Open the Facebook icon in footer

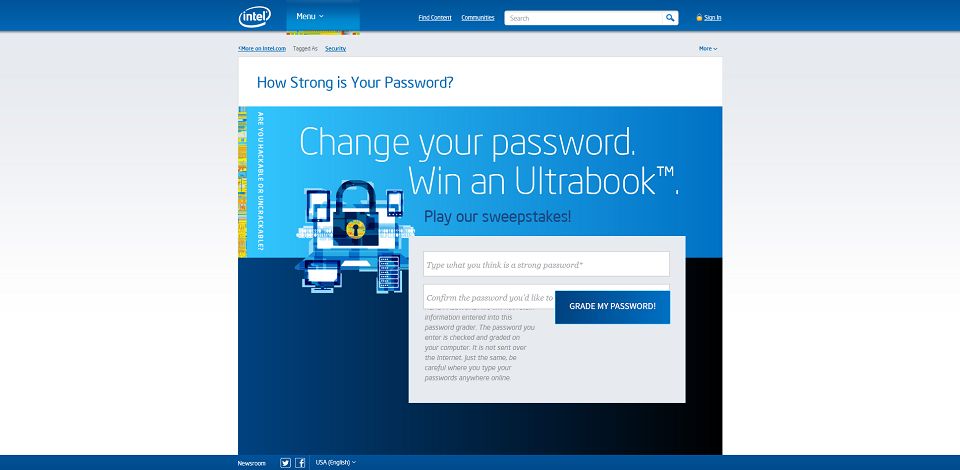click(x=300, y=463)
